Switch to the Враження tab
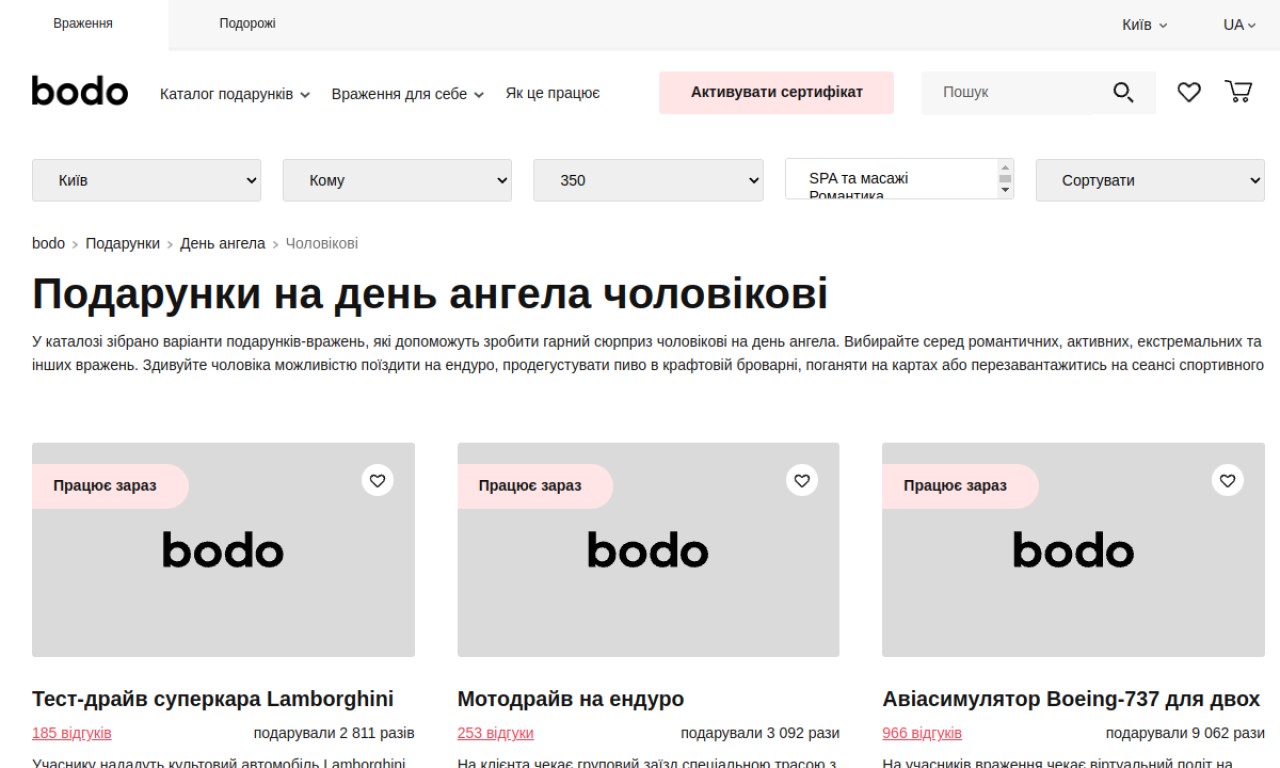The image size is (1280, 768). click(83, 24)
